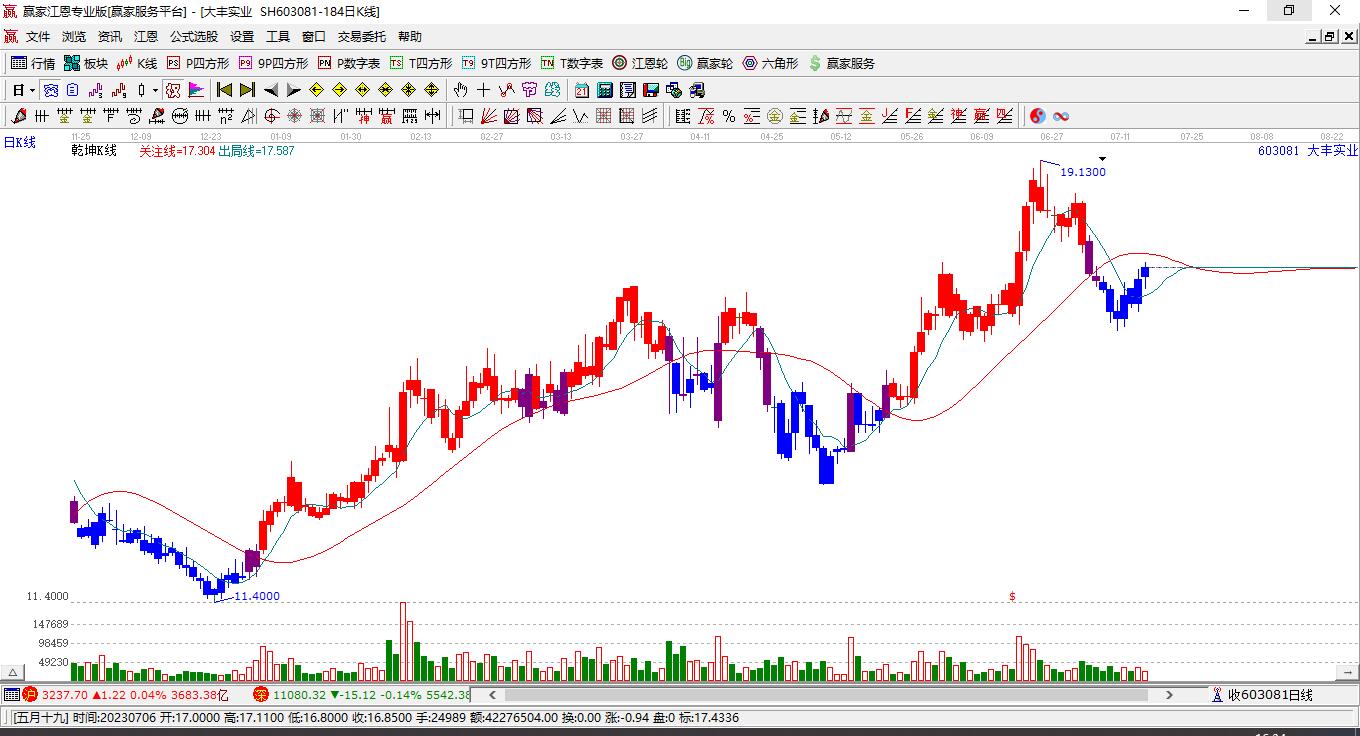
Task: Click the red dollar sign marker
Action: (x=1012, y=596)
